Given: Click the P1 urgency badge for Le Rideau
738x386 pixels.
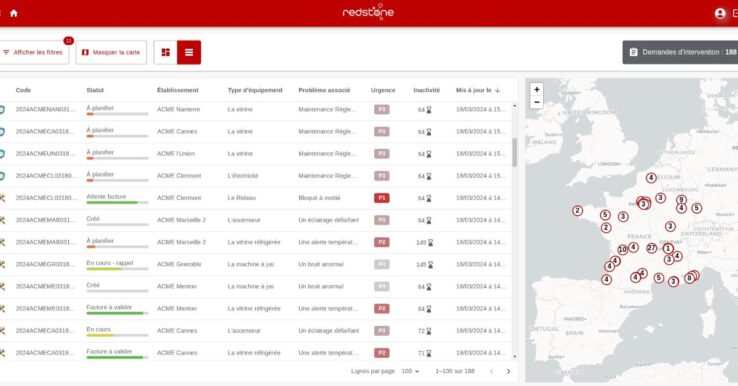Looking at the screenshot, I should pos(382,198).
